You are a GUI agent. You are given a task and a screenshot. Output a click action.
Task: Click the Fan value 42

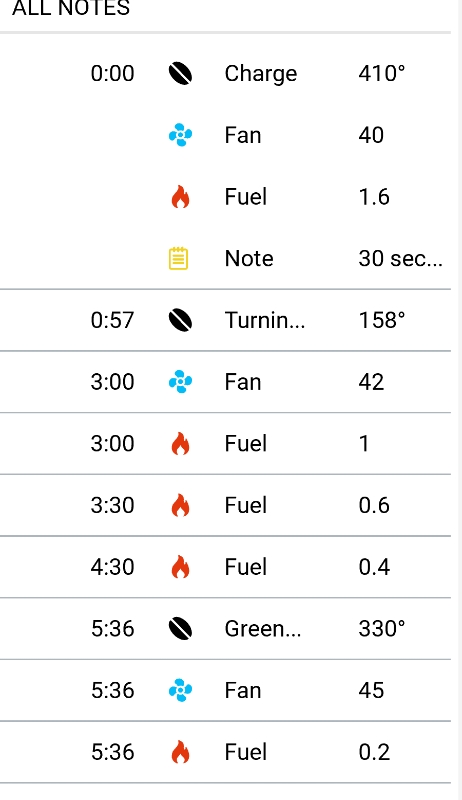pos(371,382)
